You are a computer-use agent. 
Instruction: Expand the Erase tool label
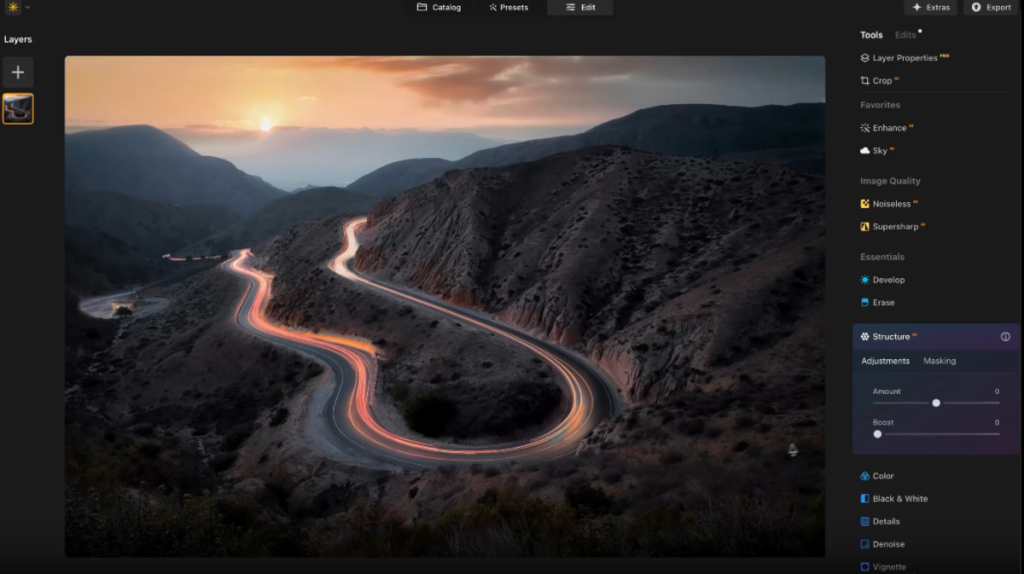883,302
